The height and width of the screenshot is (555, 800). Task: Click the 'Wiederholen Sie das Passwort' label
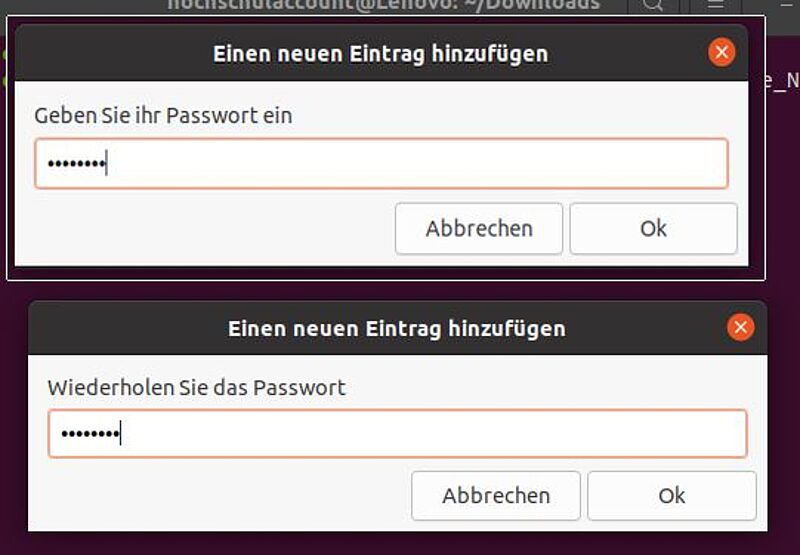[196, 388]
